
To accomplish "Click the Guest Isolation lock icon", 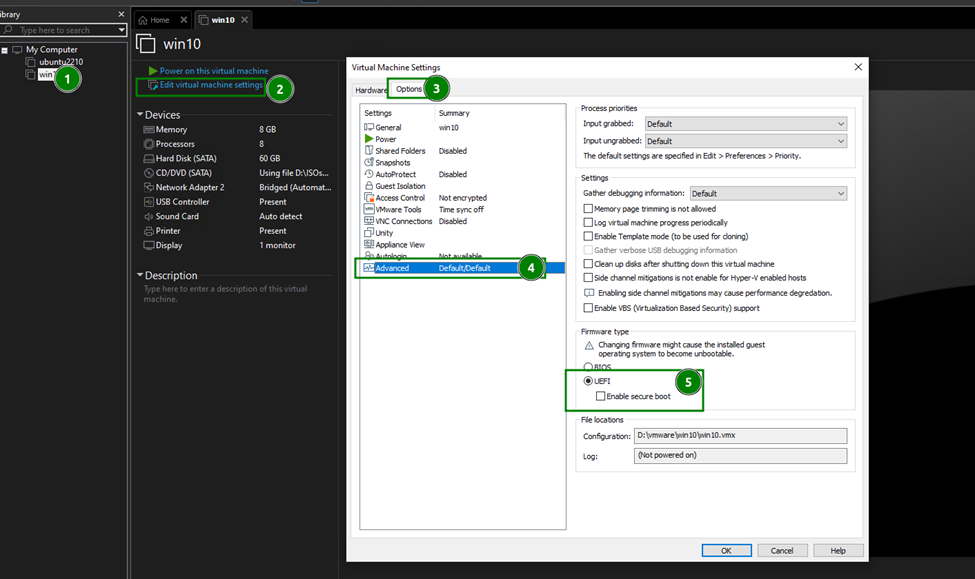I will [x=369, y=185].
